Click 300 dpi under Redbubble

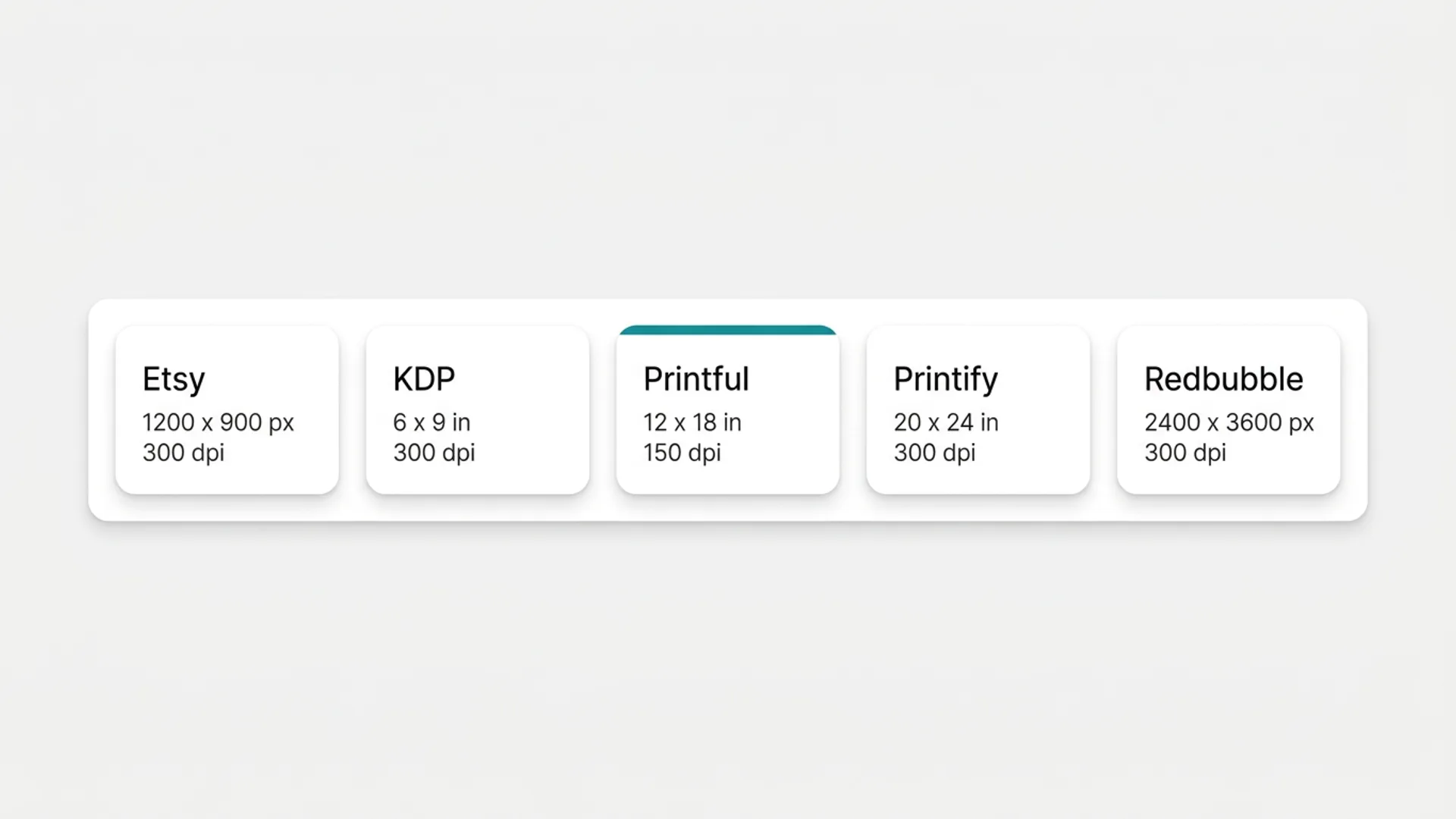[1185, 453]
